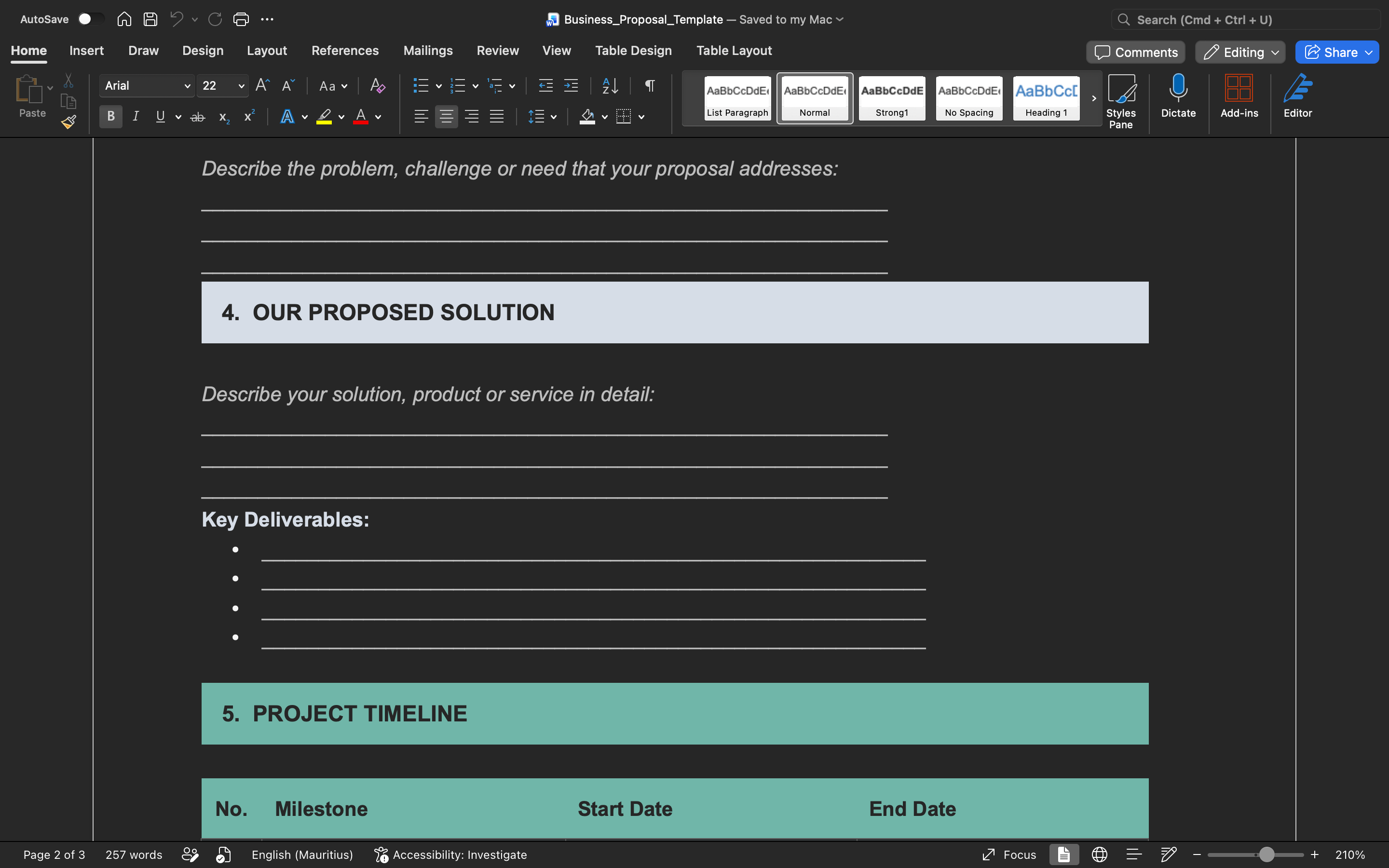The width and height of the screenshot is (1389, 868).
Task: Switch to Outline view in status bar
Action: pyautogui.click(x=1133, y=855)
